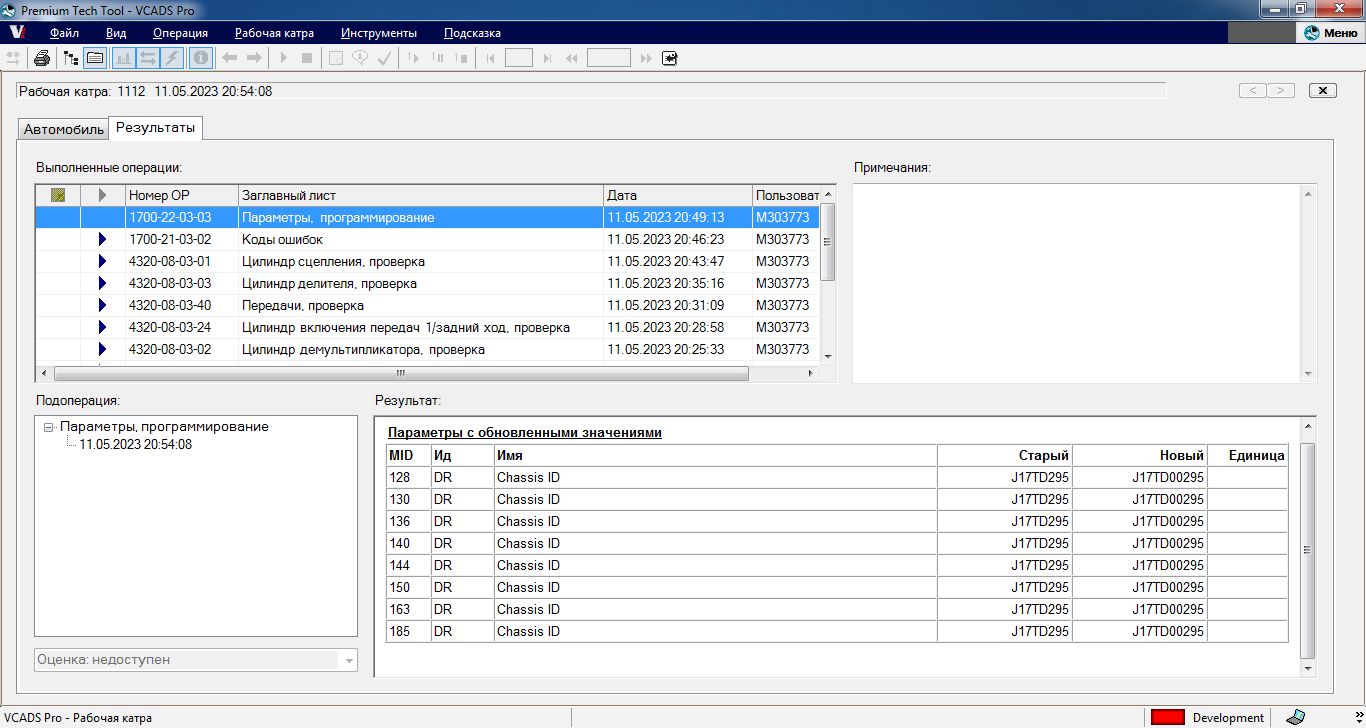Toggle the information icon in the toolbar
Viewport: 1366px width, 728px height.
pos(201,58)
